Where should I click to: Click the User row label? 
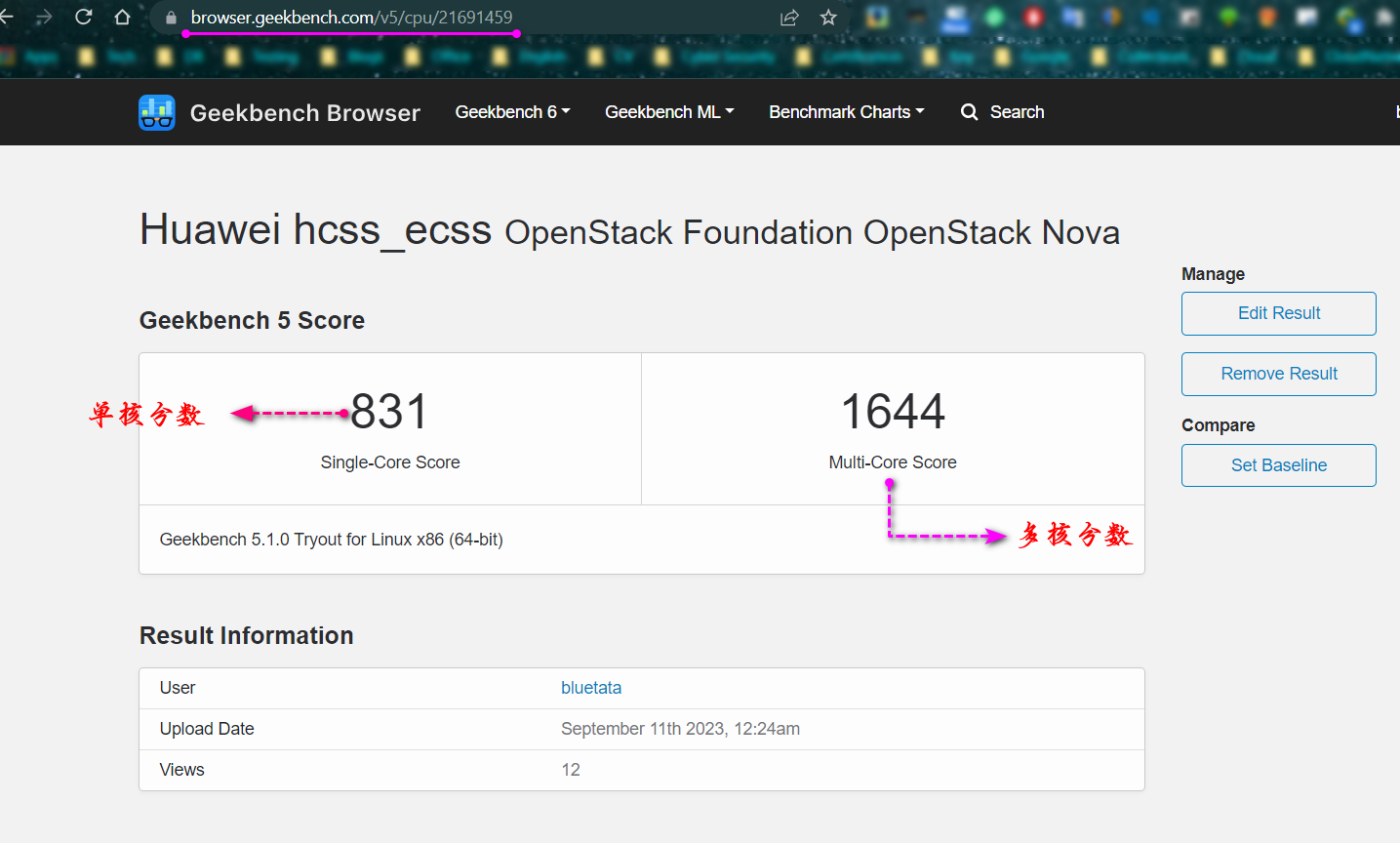[x=178, y=688]
